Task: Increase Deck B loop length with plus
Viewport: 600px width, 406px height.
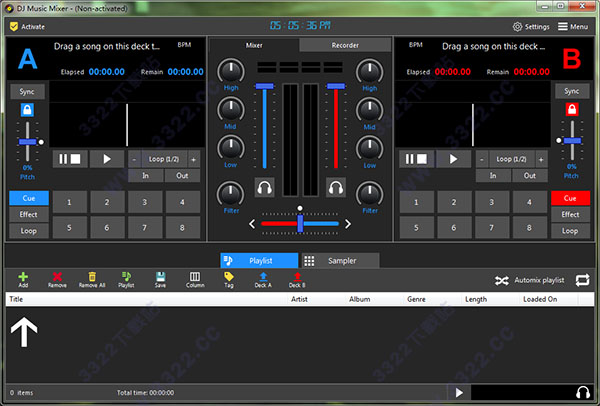Action: tap(541, 159)
